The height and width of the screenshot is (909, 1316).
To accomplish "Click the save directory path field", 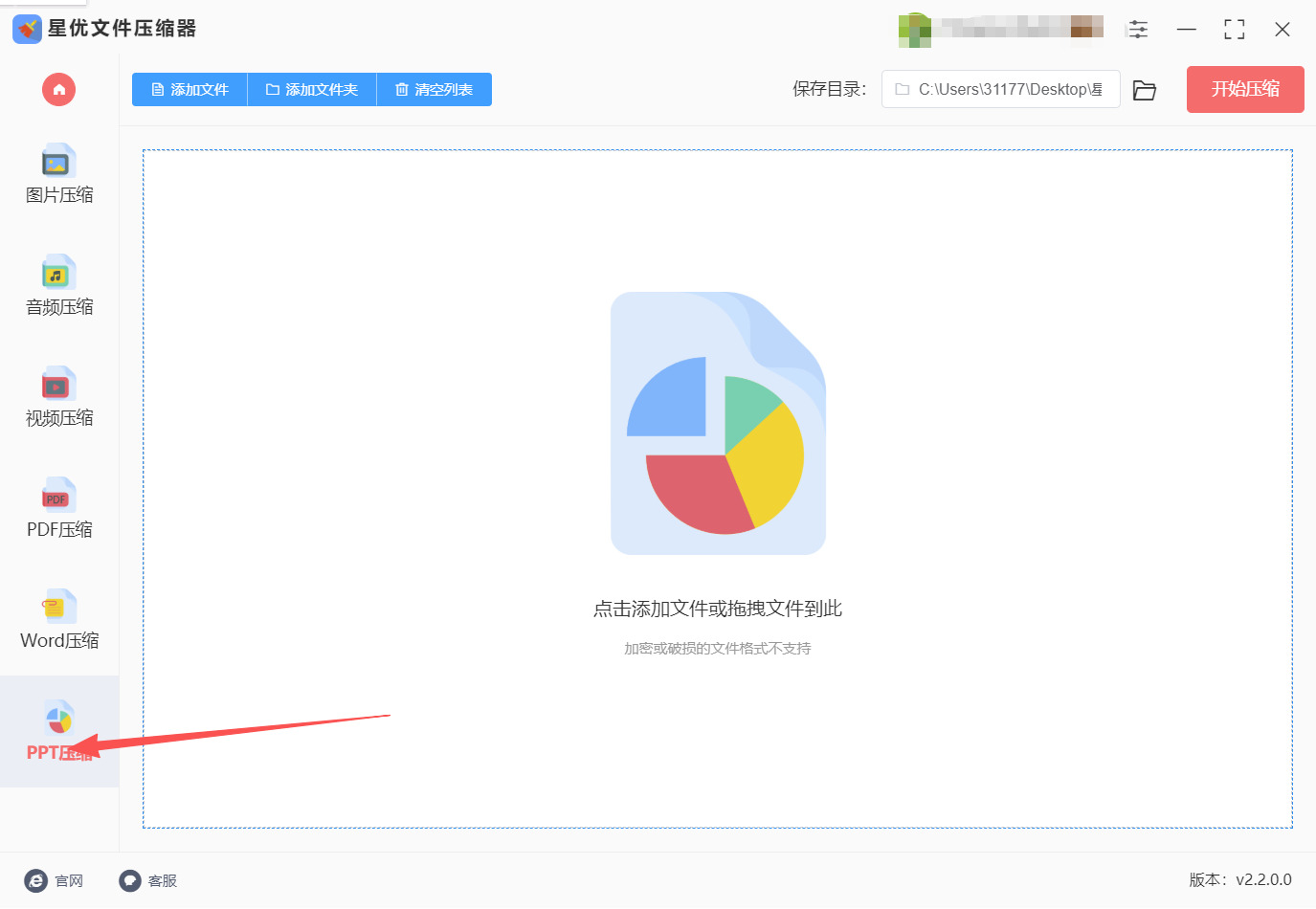I will (x=1000, y=89).
